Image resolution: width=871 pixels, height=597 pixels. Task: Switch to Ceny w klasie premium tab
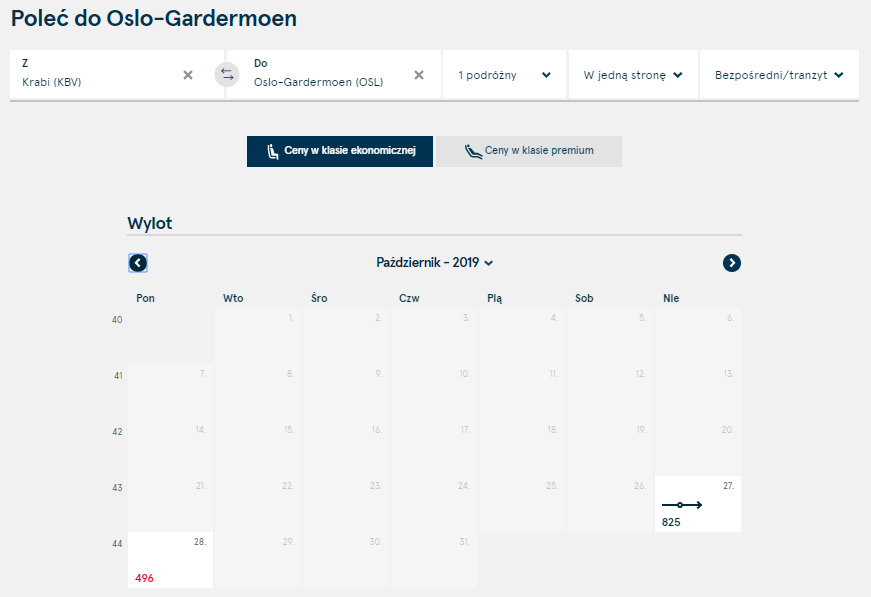529,151
